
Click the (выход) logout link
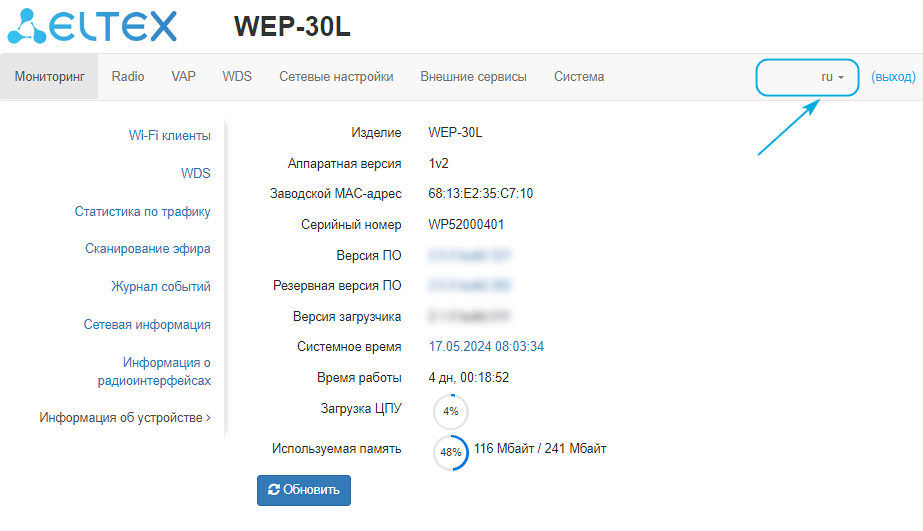(893, 77)
